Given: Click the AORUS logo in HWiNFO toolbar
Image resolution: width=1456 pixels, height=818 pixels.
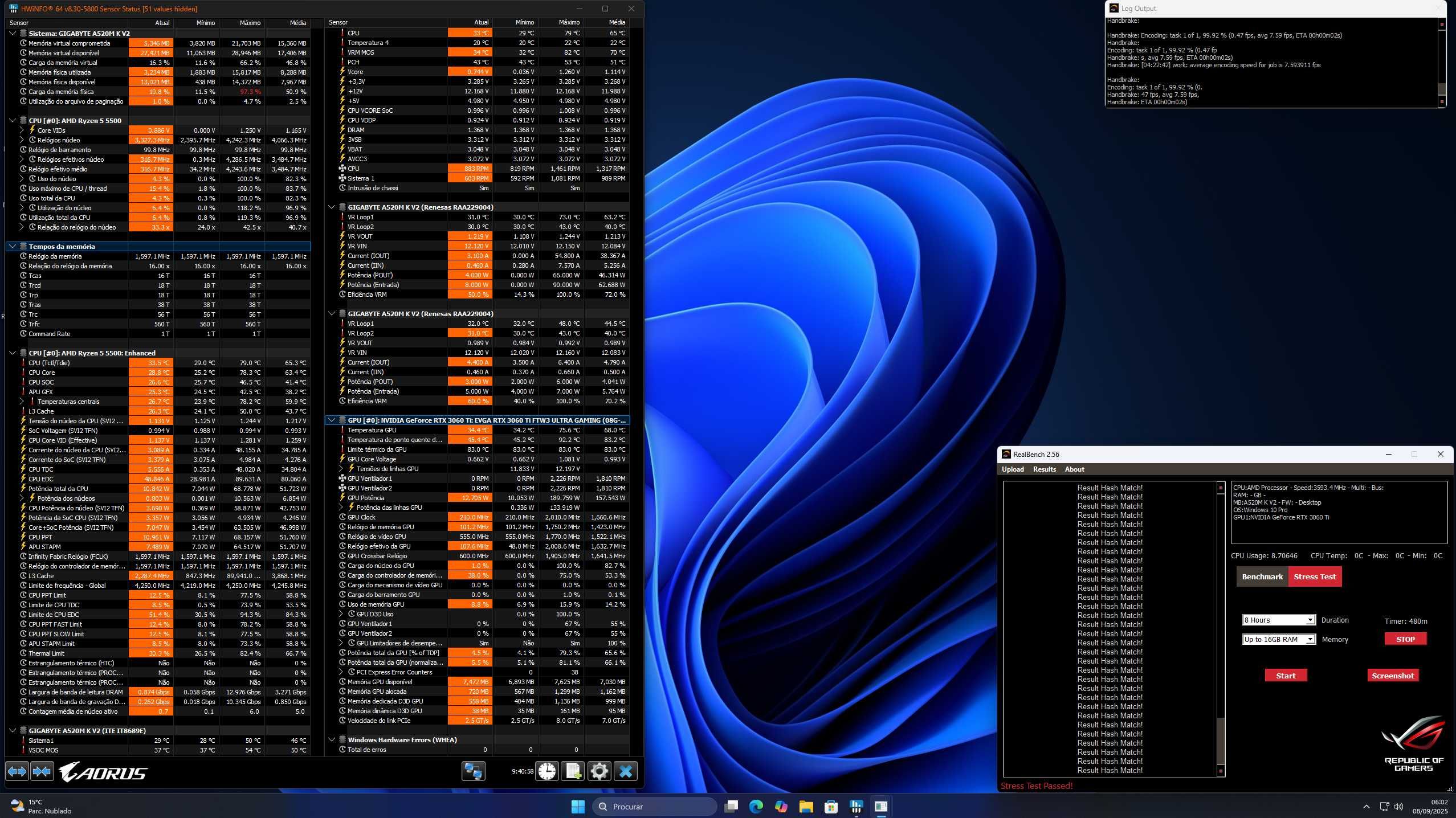Looking at the screenshot, I should [x=103, y=772].
